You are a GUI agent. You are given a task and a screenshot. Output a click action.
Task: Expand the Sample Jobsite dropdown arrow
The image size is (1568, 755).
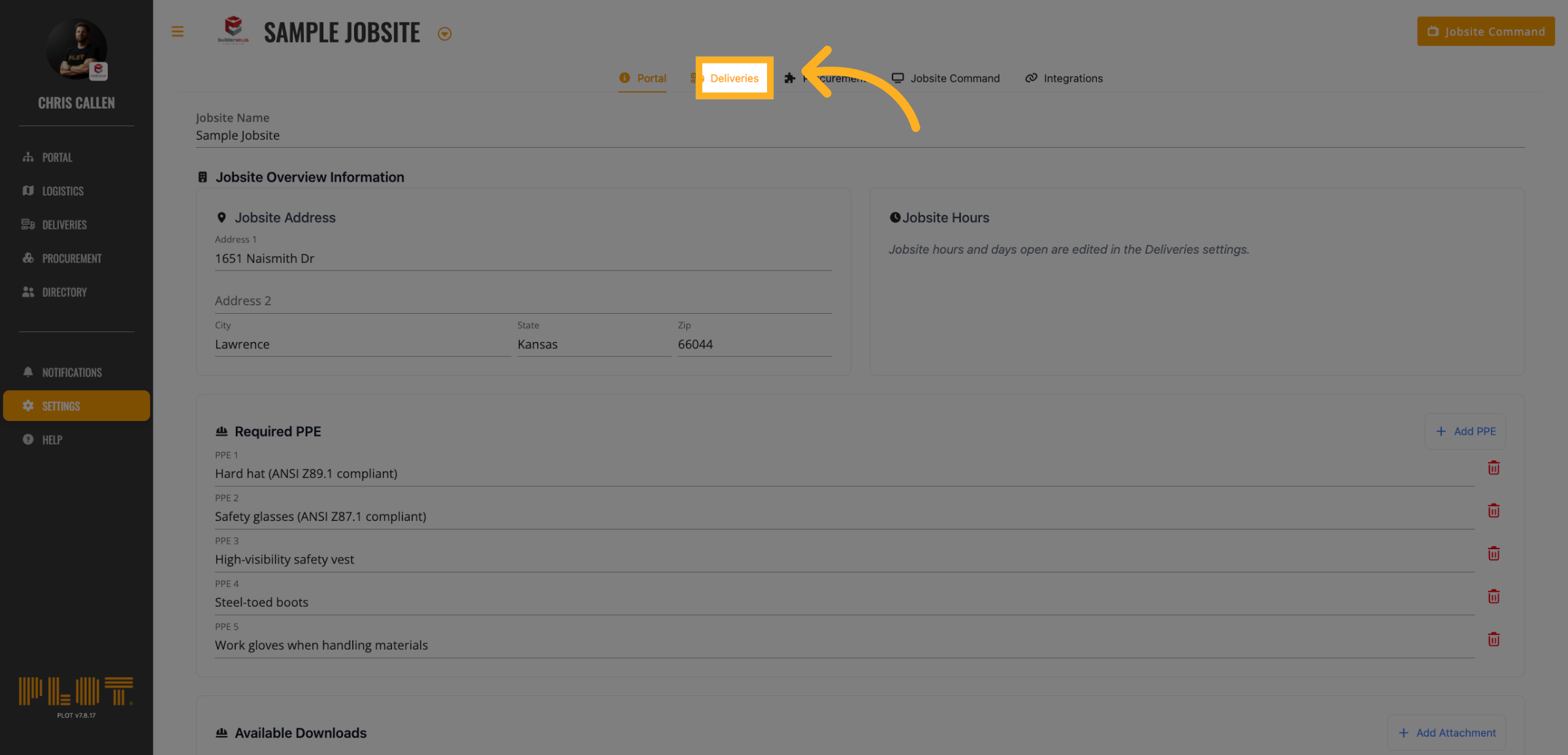[x=444, y=34]
